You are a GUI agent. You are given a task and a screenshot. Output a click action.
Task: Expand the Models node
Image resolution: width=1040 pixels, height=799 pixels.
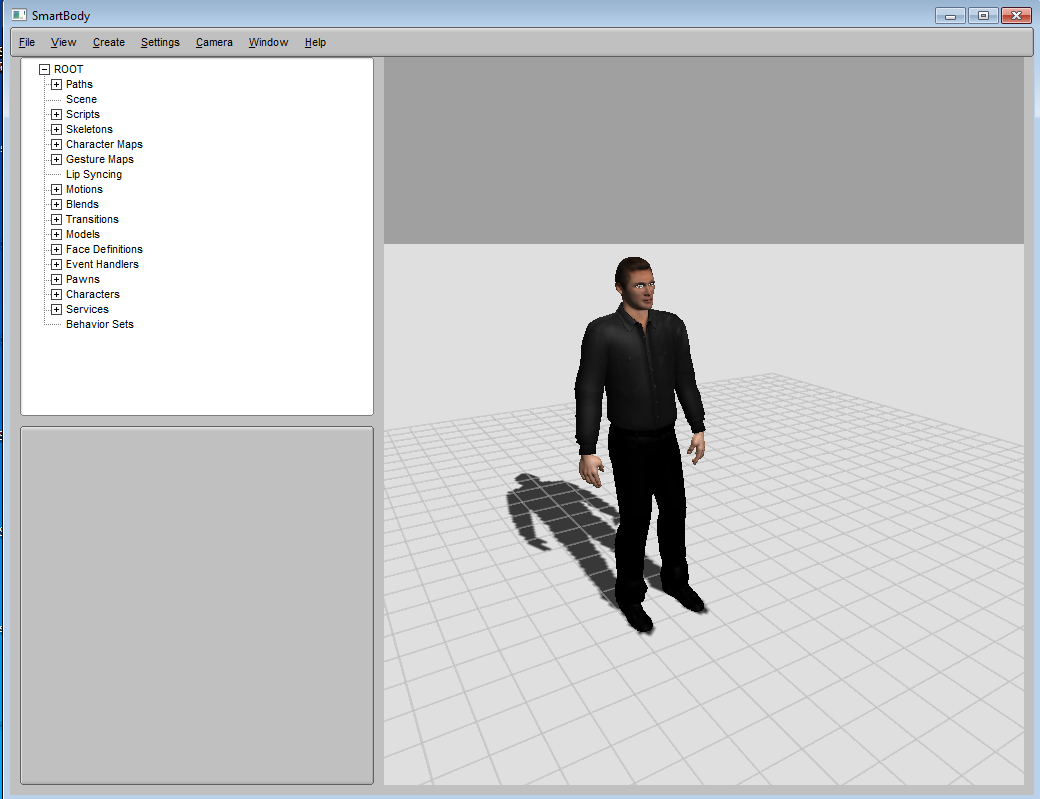pos(56,235)
